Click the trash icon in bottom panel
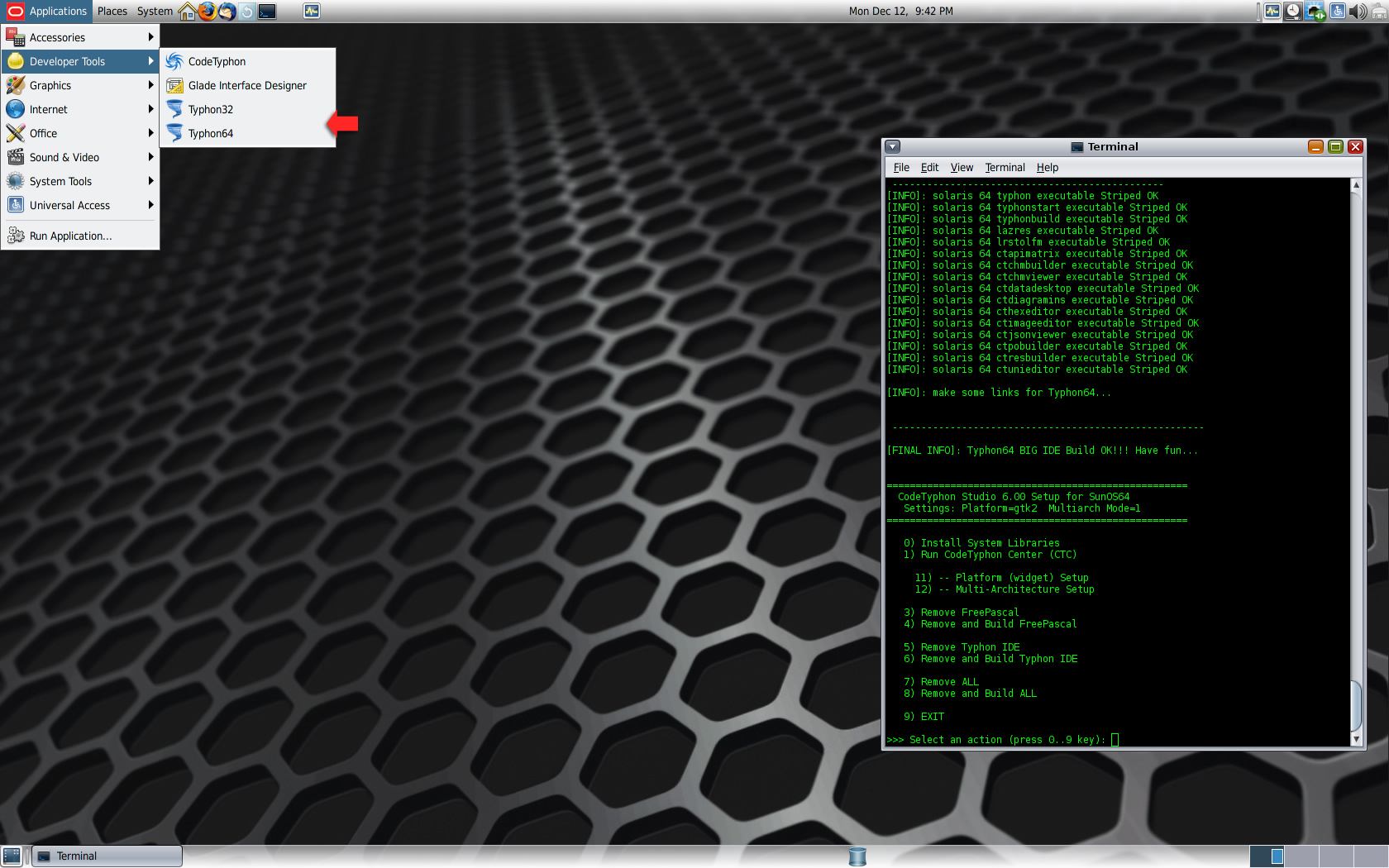Image resolution: width=1389 pixels, height=868 pixels. 857,856
